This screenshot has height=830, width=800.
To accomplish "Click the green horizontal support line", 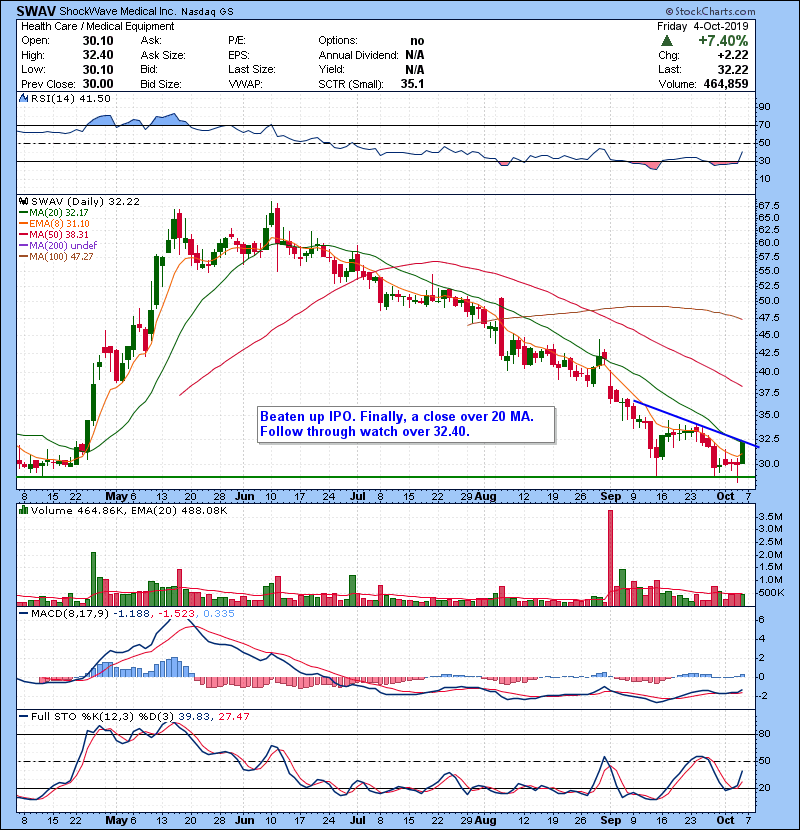I will click(385, 477).
